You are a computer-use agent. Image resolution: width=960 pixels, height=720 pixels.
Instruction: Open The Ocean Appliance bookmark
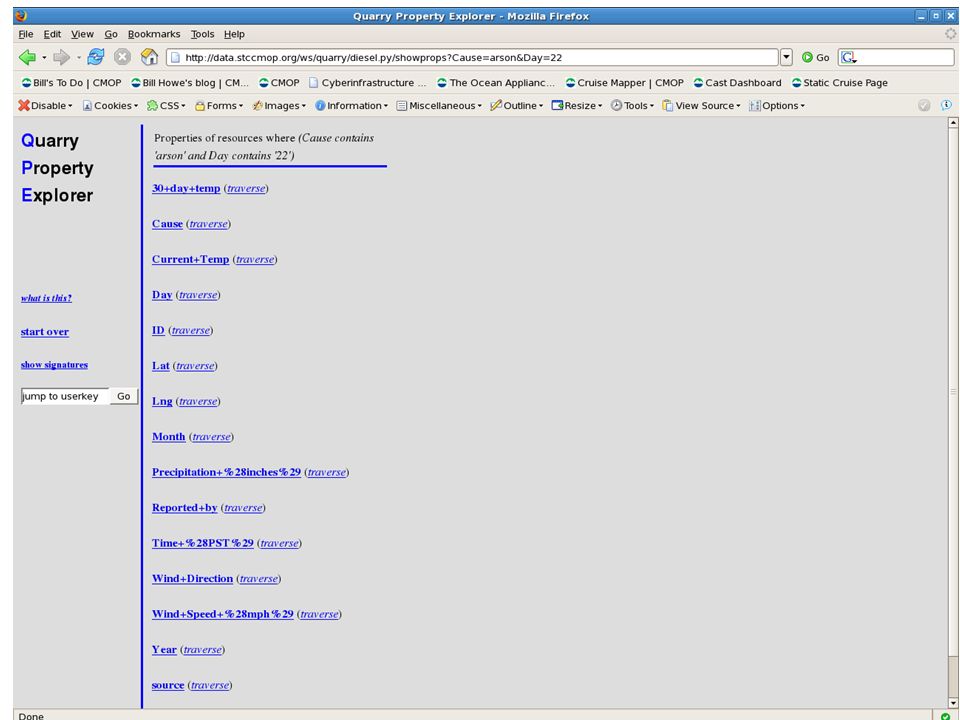click(x=496, y=83)
